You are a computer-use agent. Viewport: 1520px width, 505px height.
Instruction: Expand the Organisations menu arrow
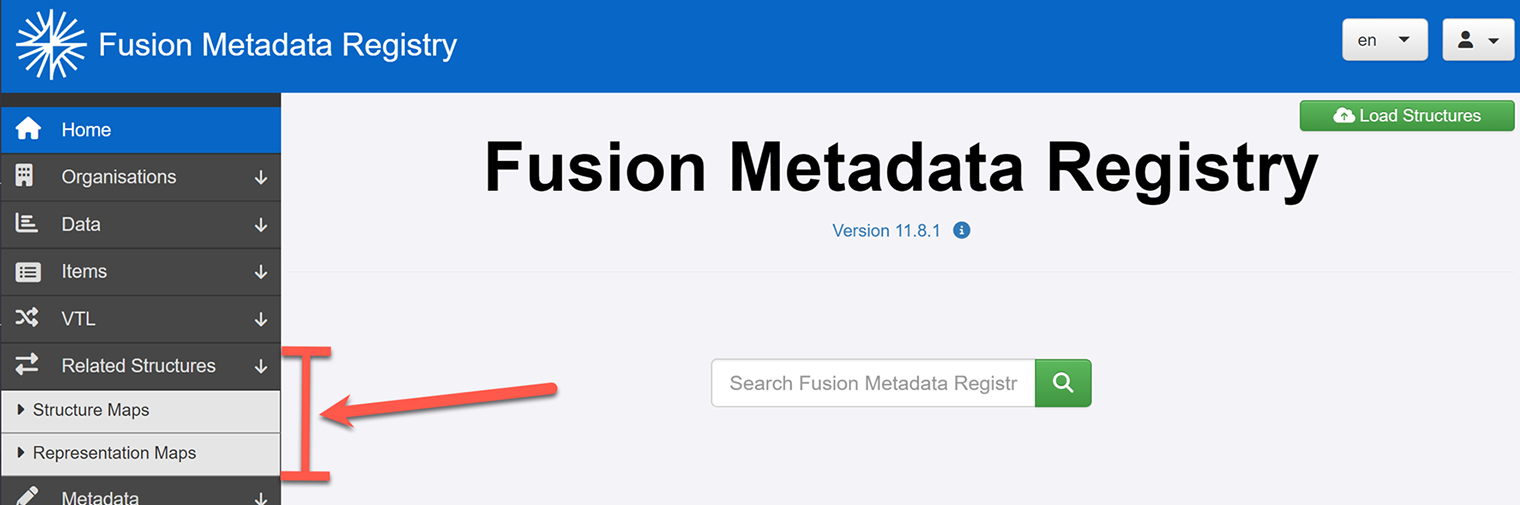[x=261, y=178]
